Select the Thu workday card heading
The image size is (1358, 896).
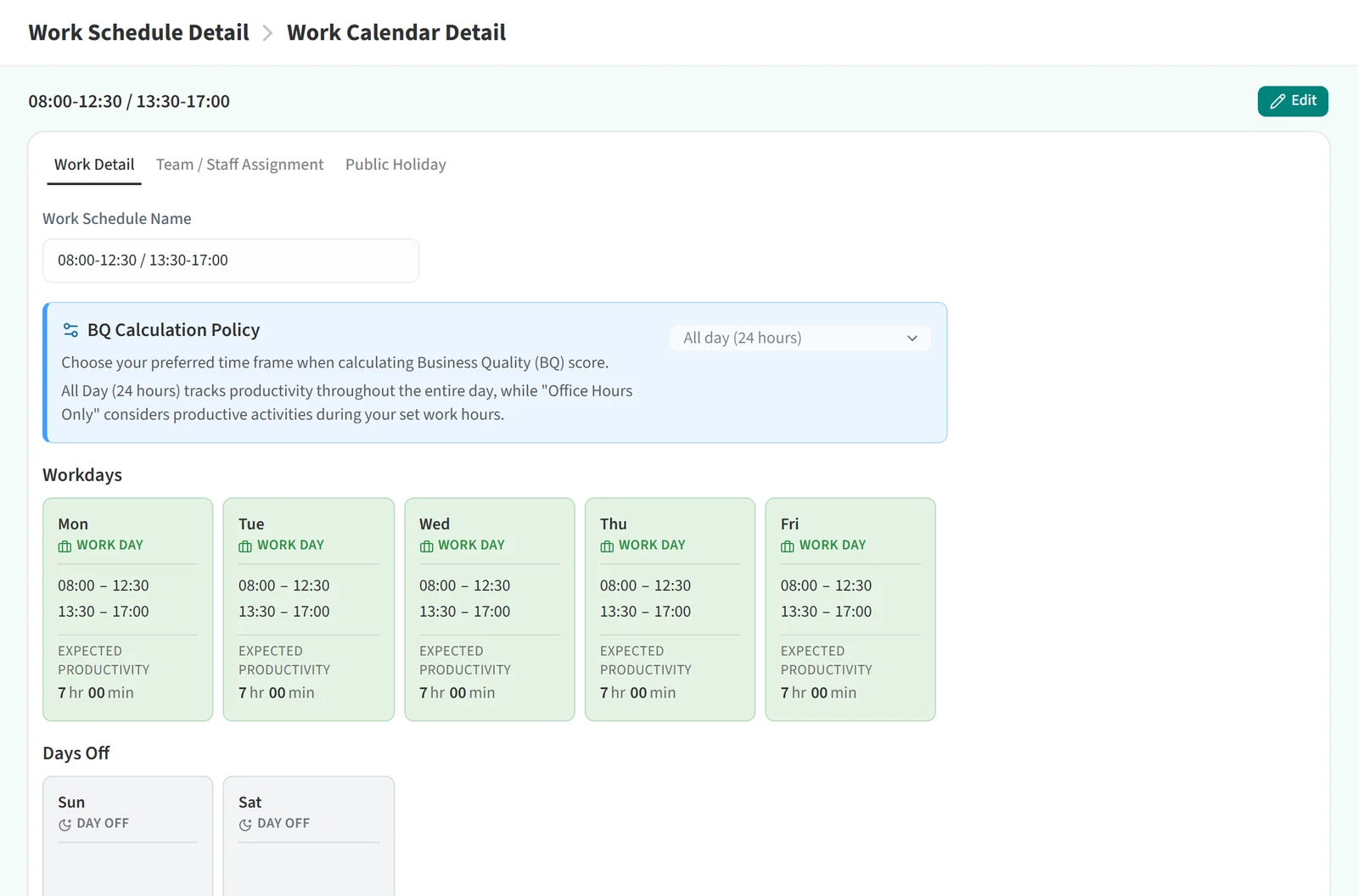point(614,524)
